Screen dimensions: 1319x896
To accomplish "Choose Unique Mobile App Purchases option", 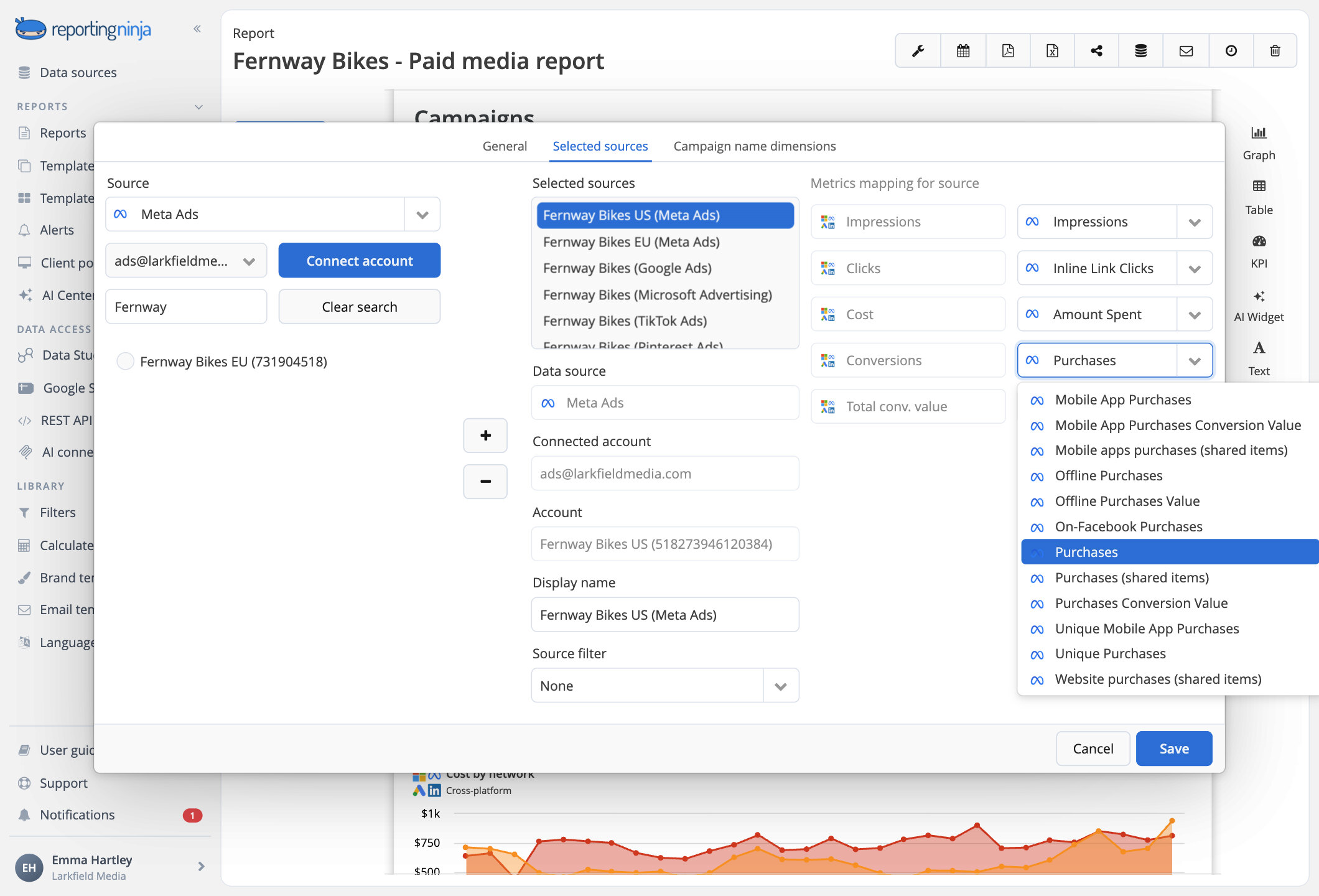I will click(x=1170, y=628).
